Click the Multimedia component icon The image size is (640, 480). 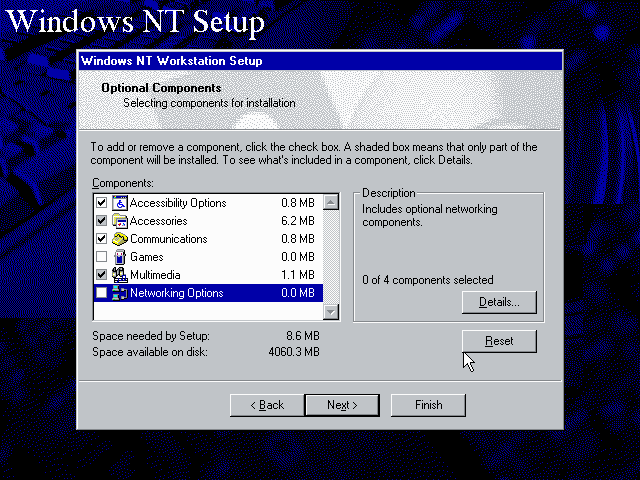[119, 275]
